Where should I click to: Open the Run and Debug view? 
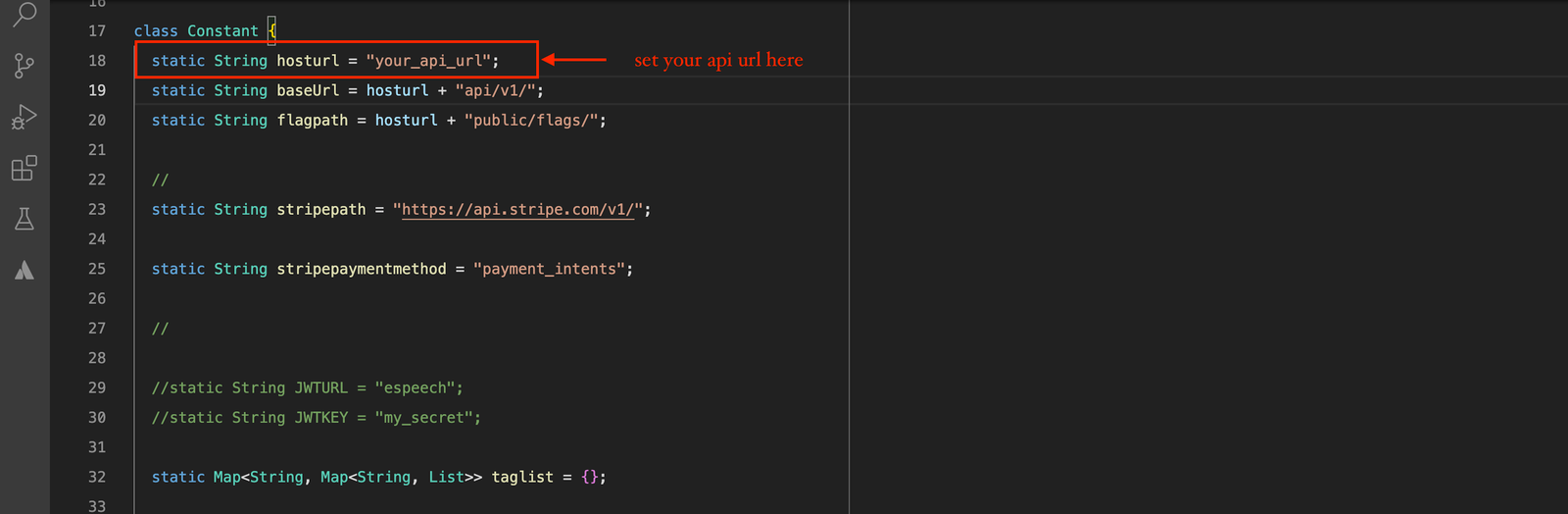point(24,117)
